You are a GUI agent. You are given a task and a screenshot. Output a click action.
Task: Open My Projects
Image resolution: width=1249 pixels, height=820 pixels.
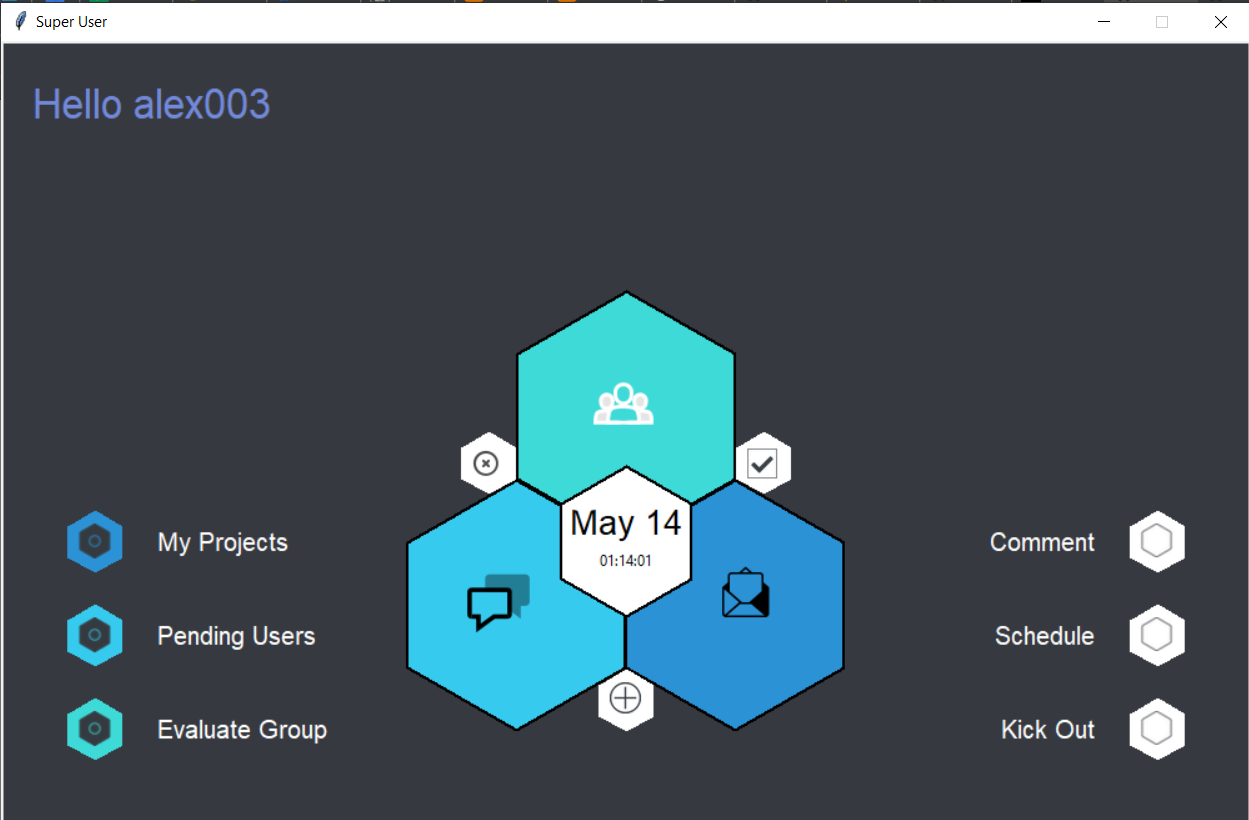[223, 543]
